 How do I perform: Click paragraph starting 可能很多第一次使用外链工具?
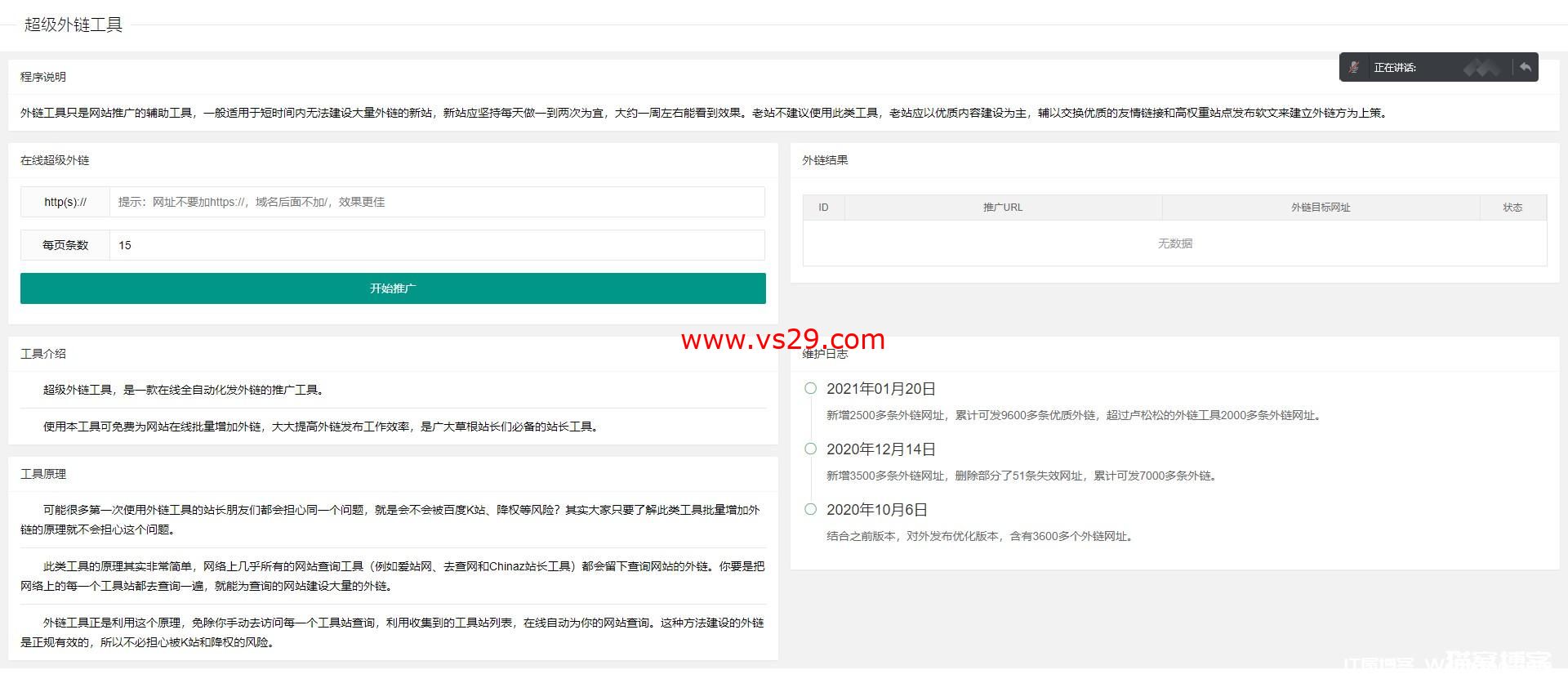(x=392, y=520)
